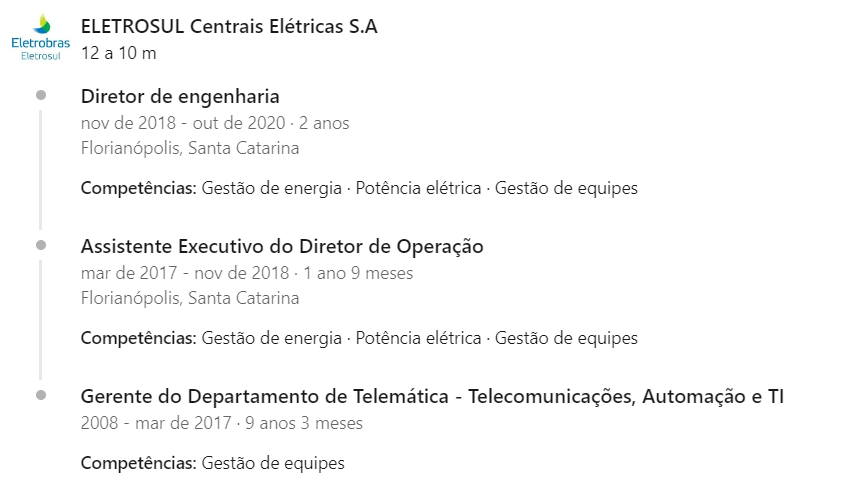Click timeline dot beside Assistente Executivo role
The width and height of the screenshot is (850, 490).
pyautogui.click(x=41, y=245)
